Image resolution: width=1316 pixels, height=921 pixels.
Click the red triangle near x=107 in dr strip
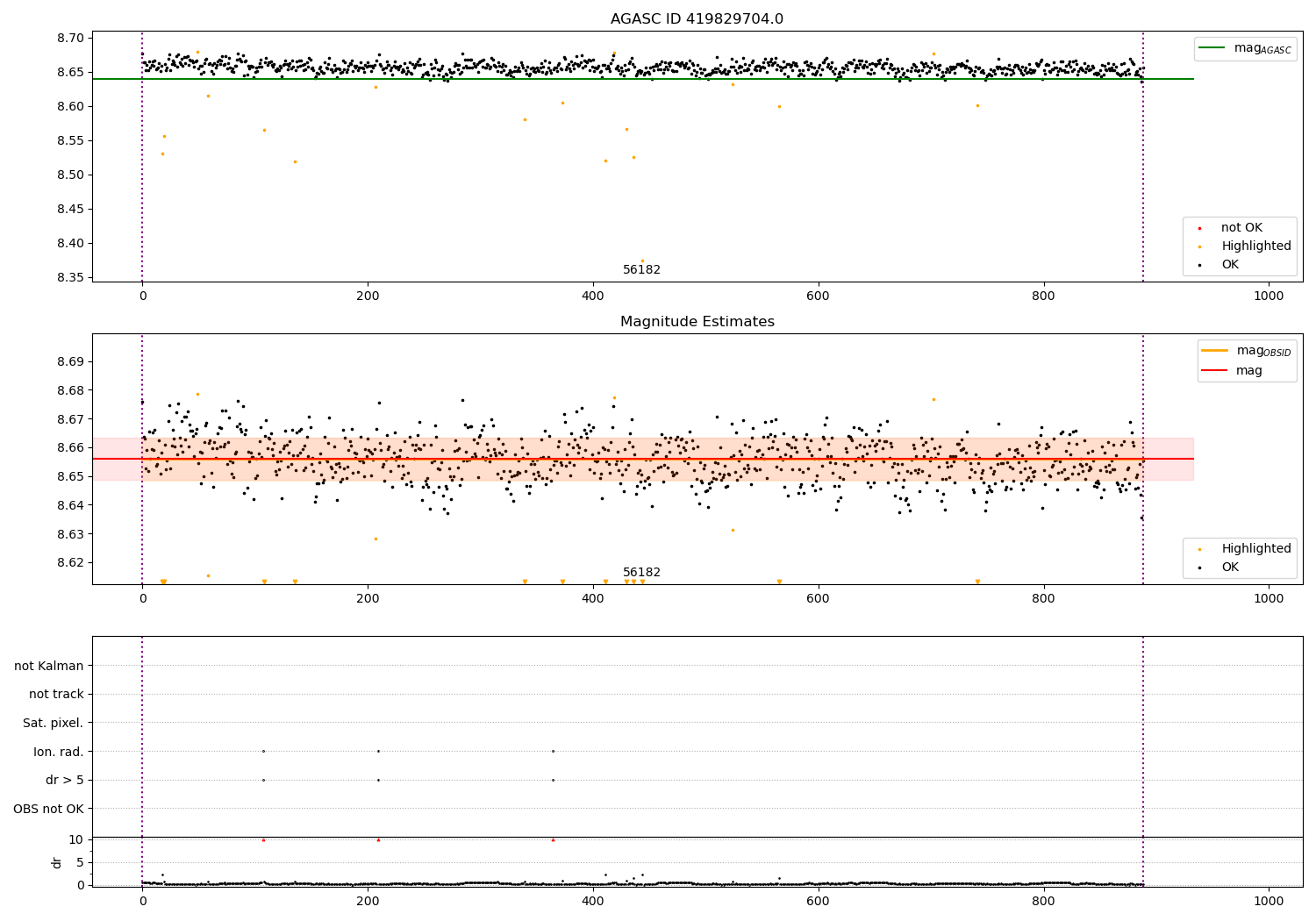[x=263, y=839]
